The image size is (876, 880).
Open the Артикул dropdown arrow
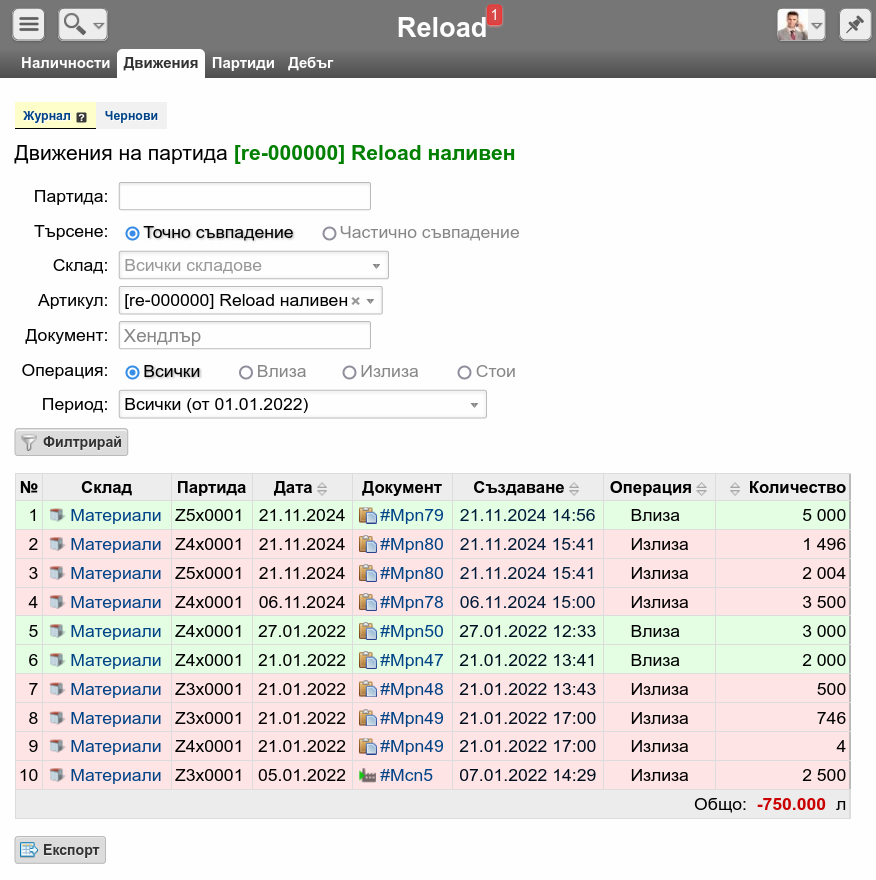click(x=370, y=301)
